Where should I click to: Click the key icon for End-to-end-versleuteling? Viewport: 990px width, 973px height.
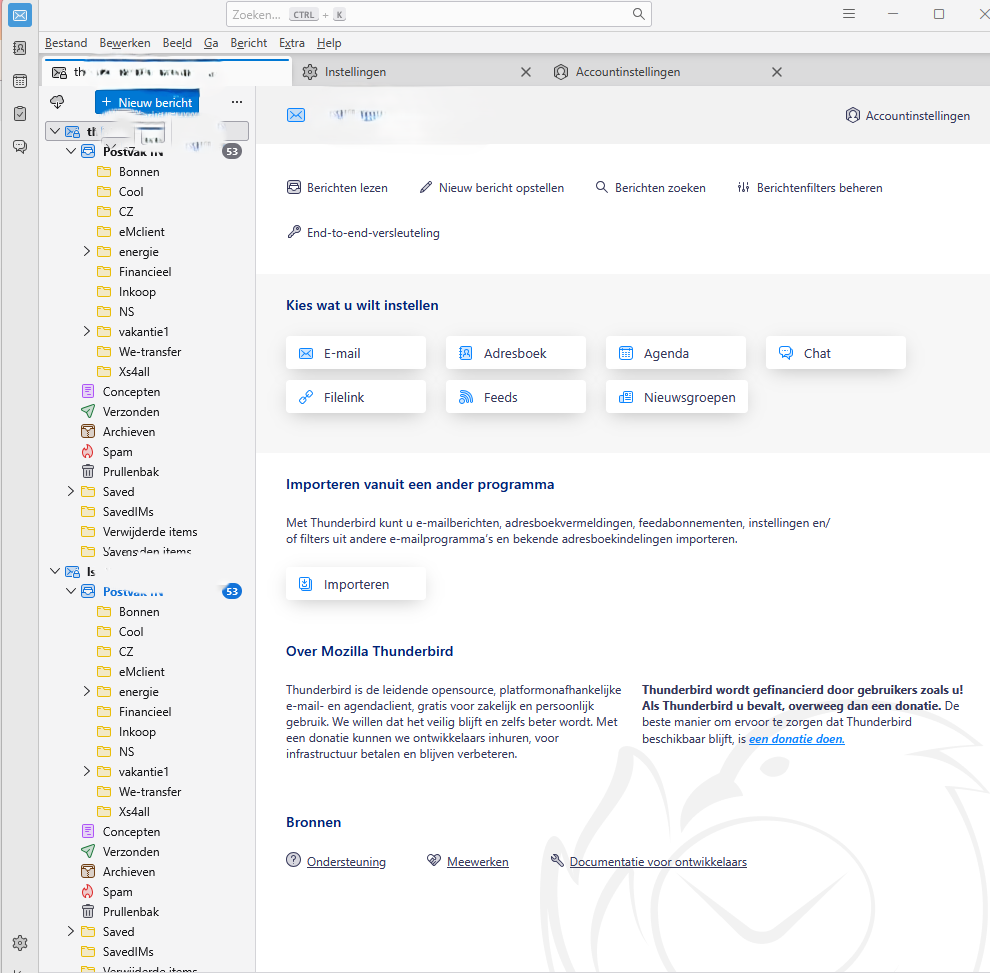294,232
